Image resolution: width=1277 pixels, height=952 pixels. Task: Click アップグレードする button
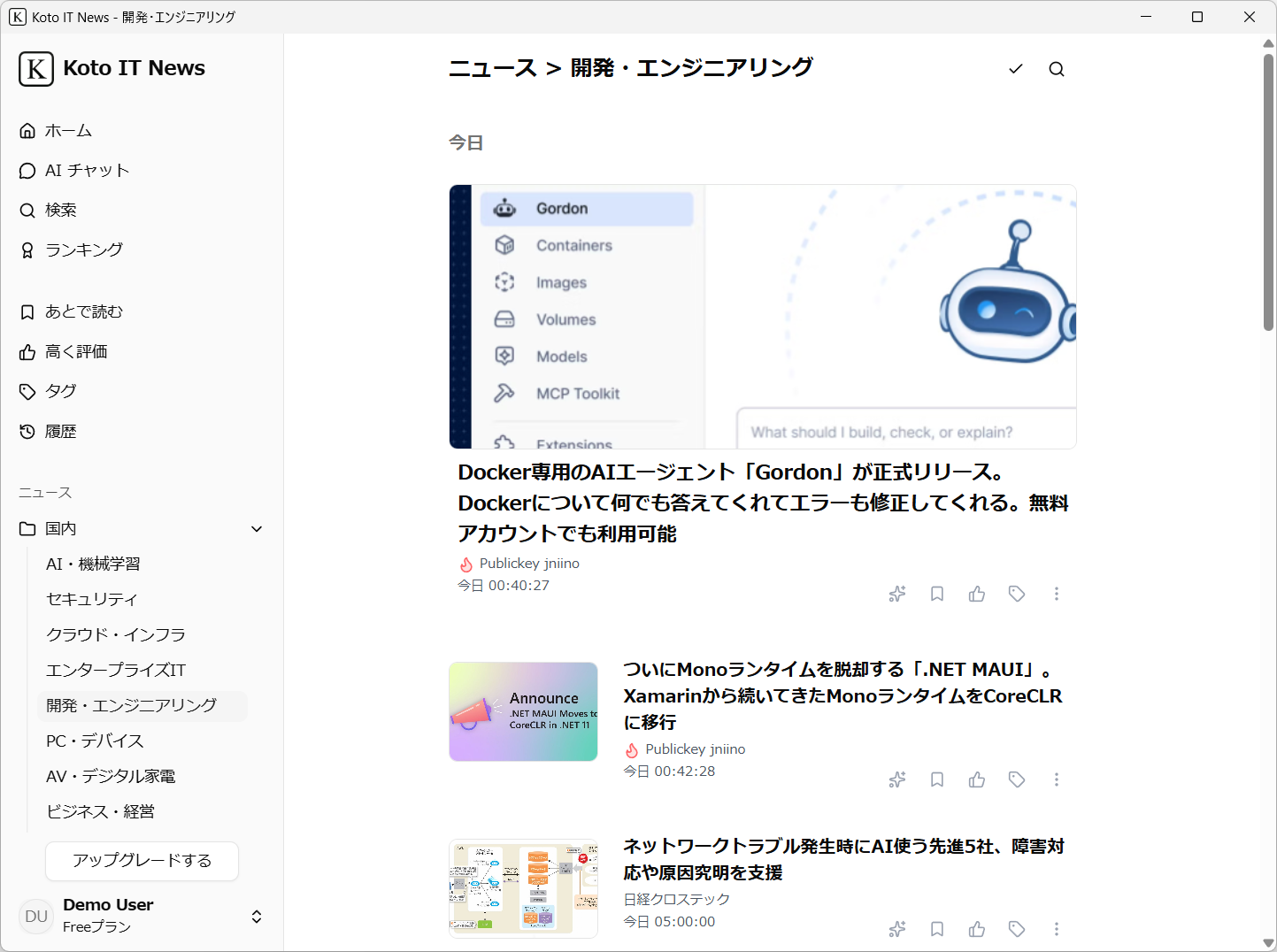point(142,861)
